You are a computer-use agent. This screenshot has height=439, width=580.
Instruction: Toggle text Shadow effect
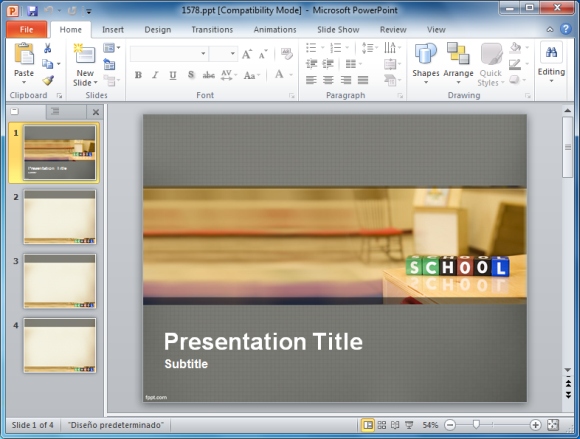click(191, 75)
